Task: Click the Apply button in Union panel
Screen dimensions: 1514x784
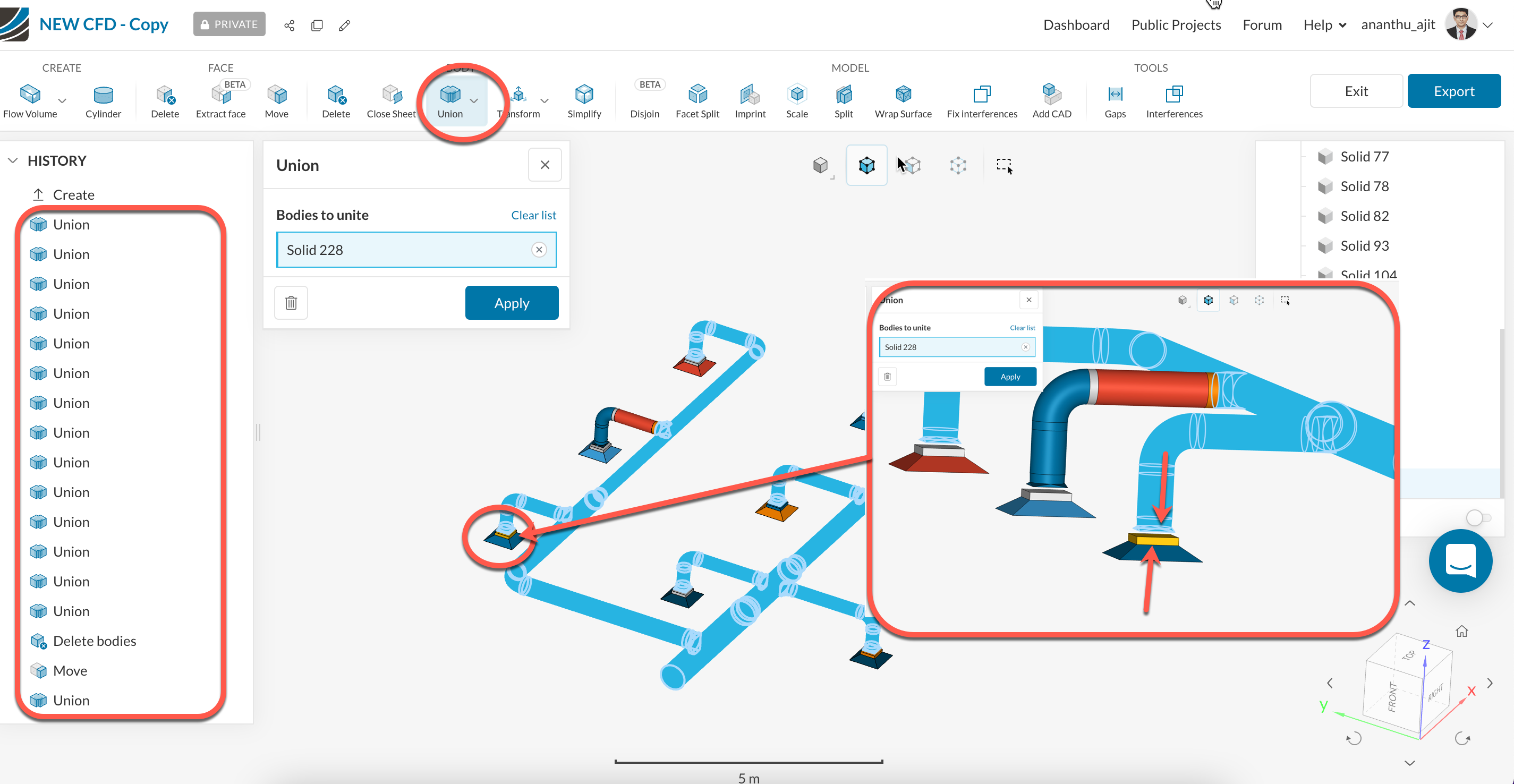Action: 512,303
